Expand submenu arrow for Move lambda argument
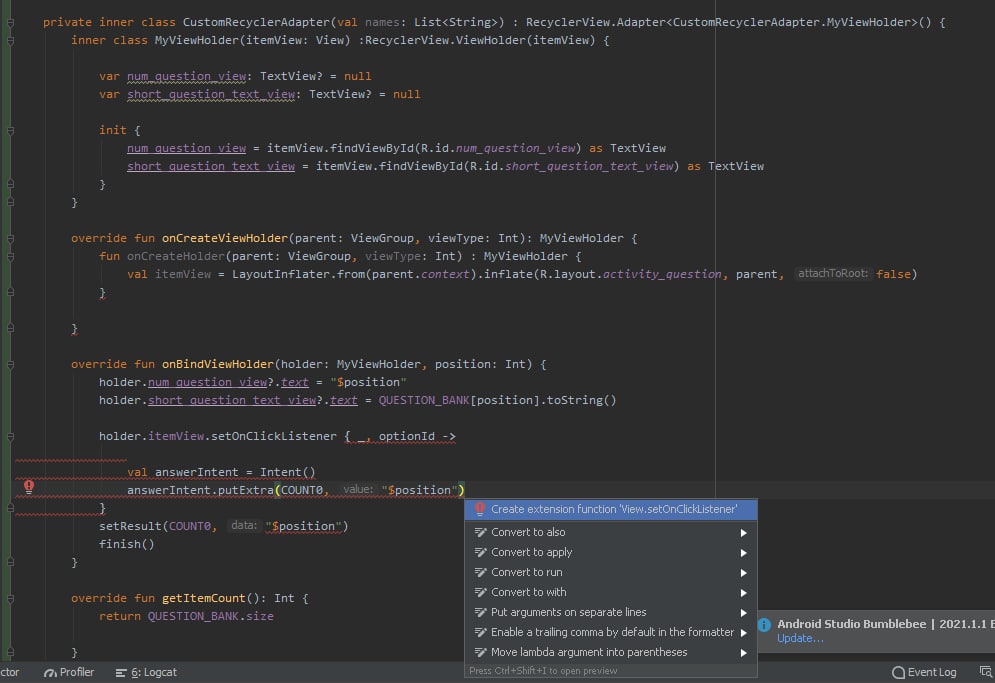This screenshot has width=995, height=683. (x=744, y=653)
